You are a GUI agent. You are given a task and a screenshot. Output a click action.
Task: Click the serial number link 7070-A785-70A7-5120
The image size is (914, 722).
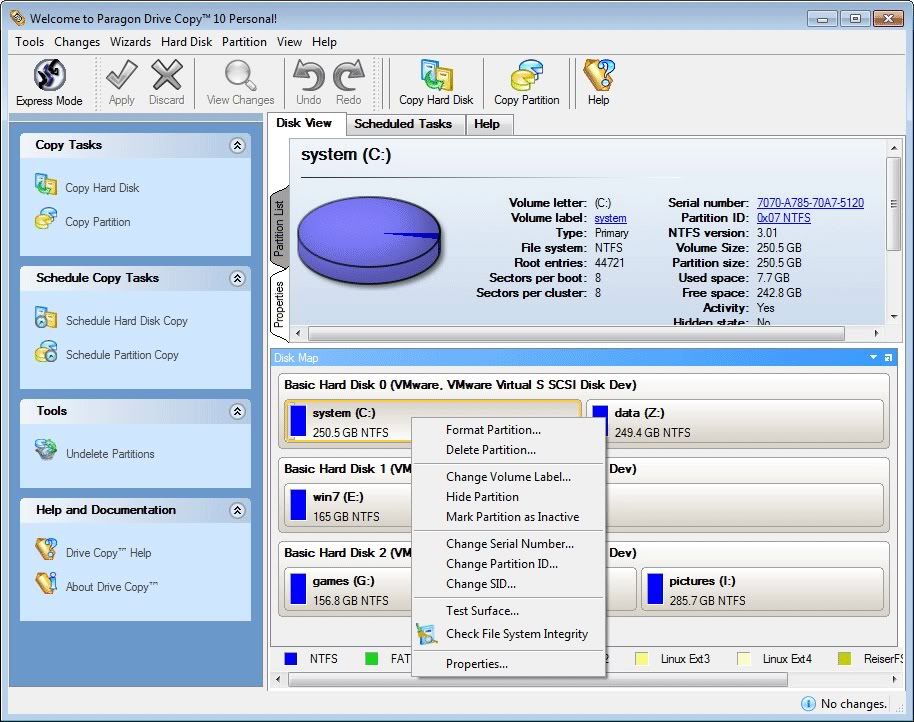pos(810,203)
